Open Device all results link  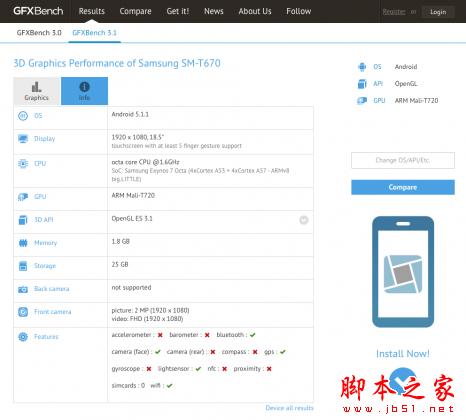pos(289,408)
